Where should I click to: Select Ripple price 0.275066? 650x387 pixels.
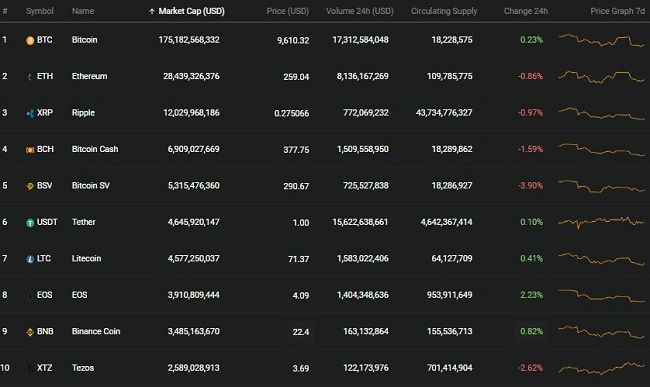(x=292, y=114)
